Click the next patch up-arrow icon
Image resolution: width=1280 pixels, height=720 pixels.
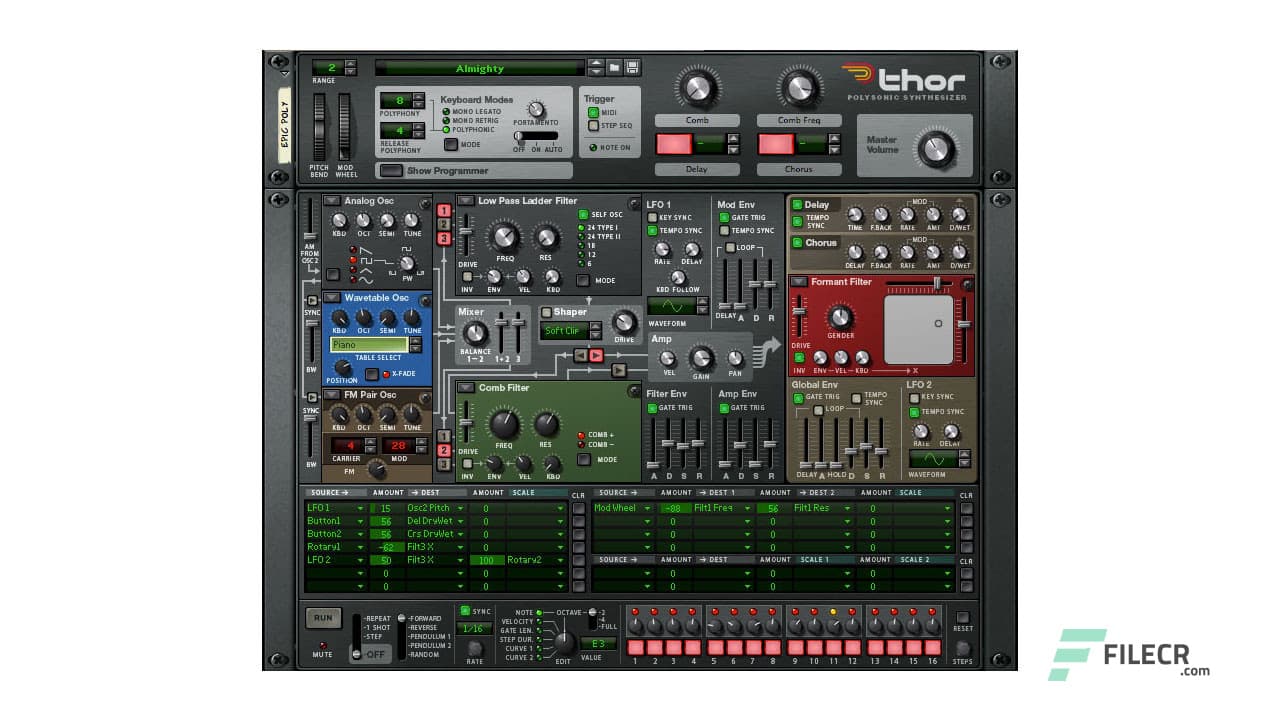tap(598, 62)
